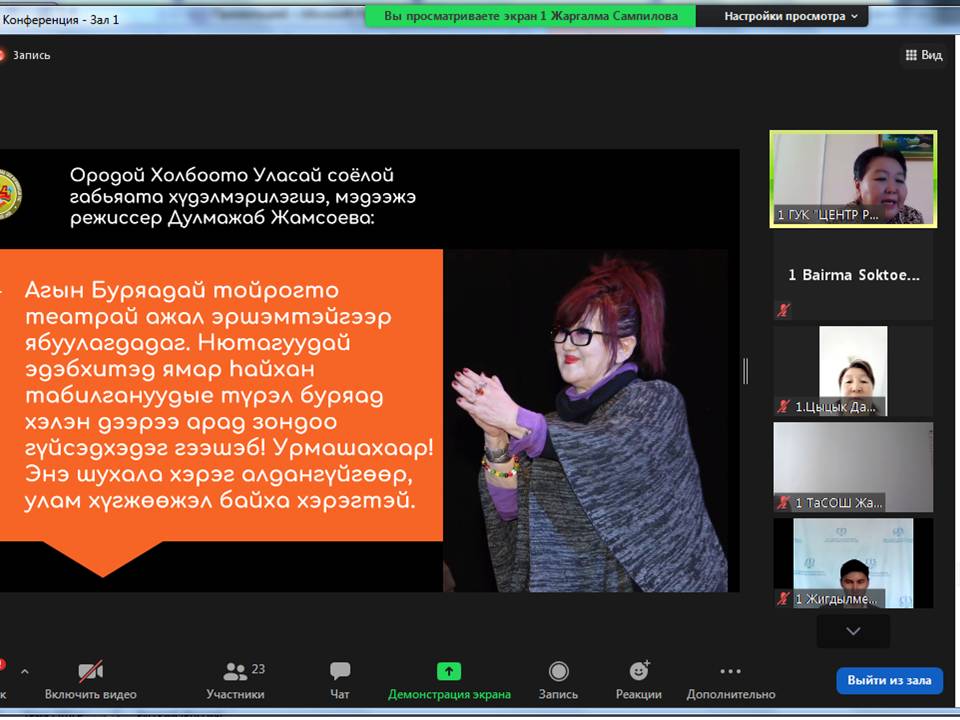Click muted mic indicator on Жигдылме tile

(784, 598)
